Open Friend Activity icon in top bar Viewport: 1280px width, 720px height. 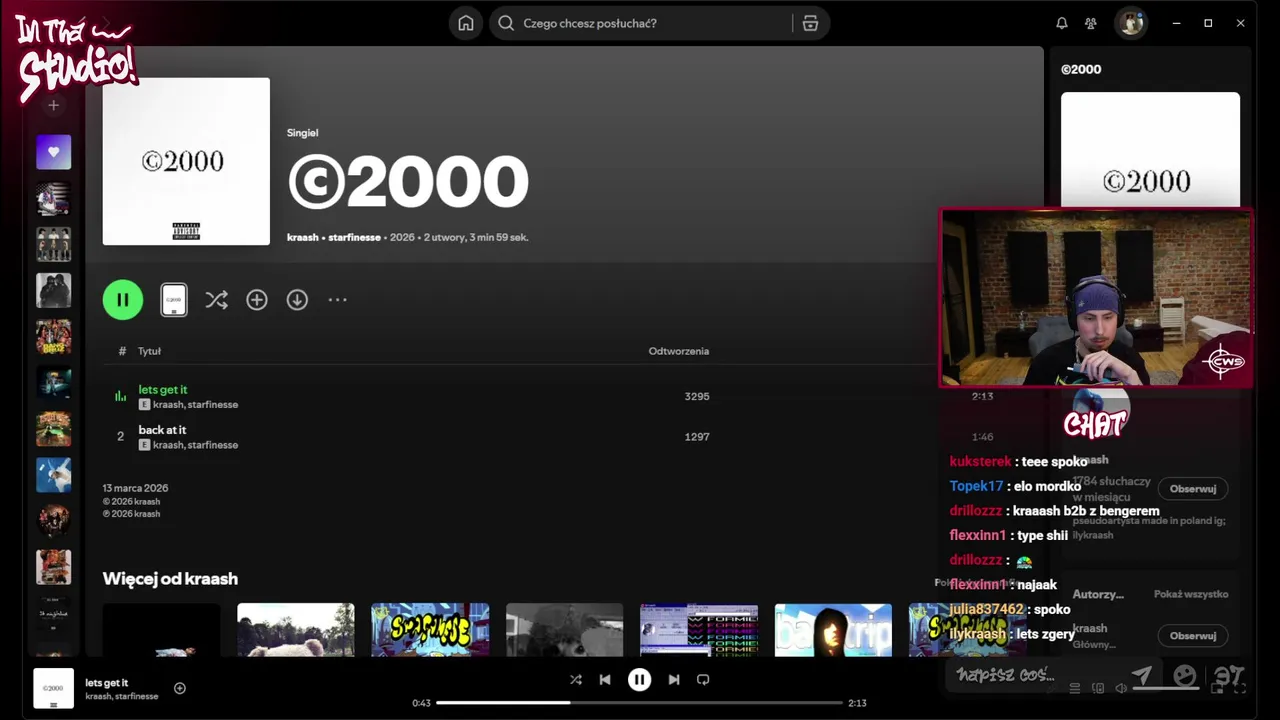(1091, 23)
